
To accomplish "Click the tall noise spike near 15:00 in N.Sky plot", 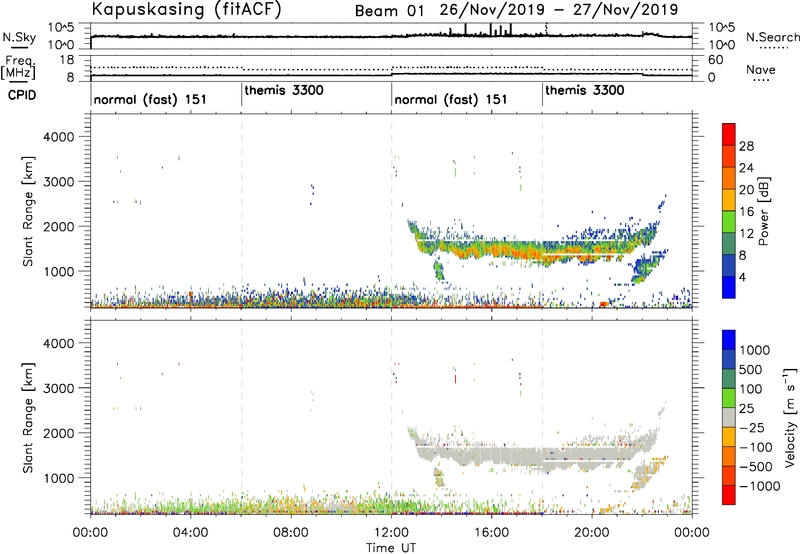I will (x=465, y=30).
